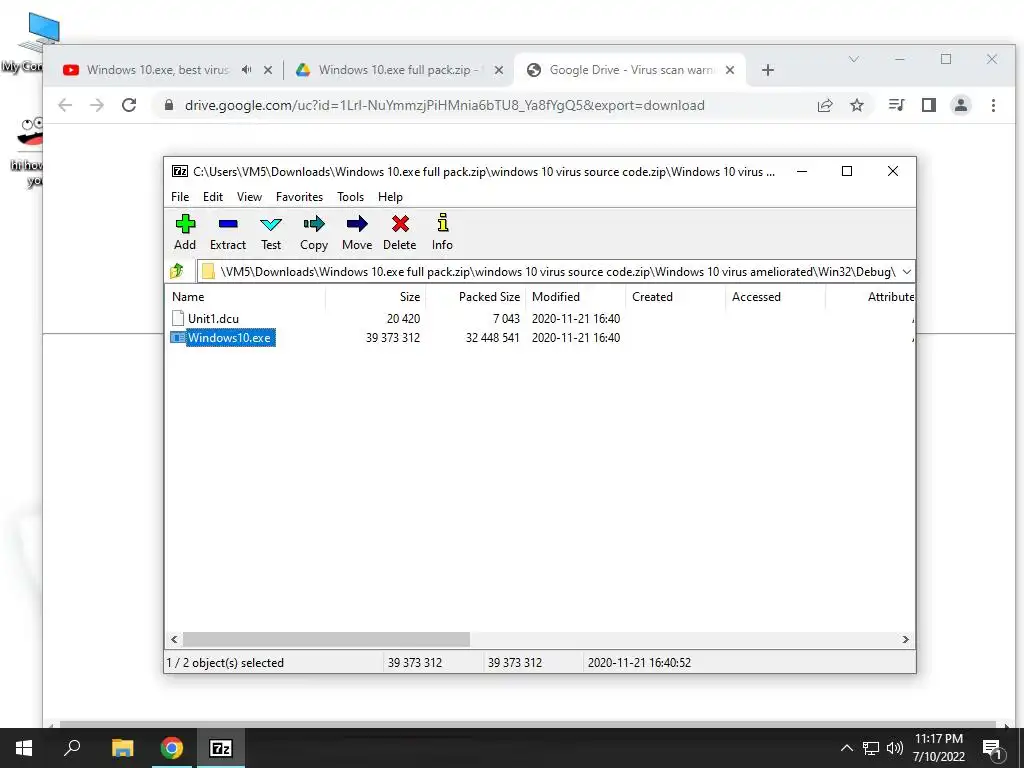Close the Google Drive Virus scan tab
Viewport: 1024px width, 768px height.
(730, 70)
